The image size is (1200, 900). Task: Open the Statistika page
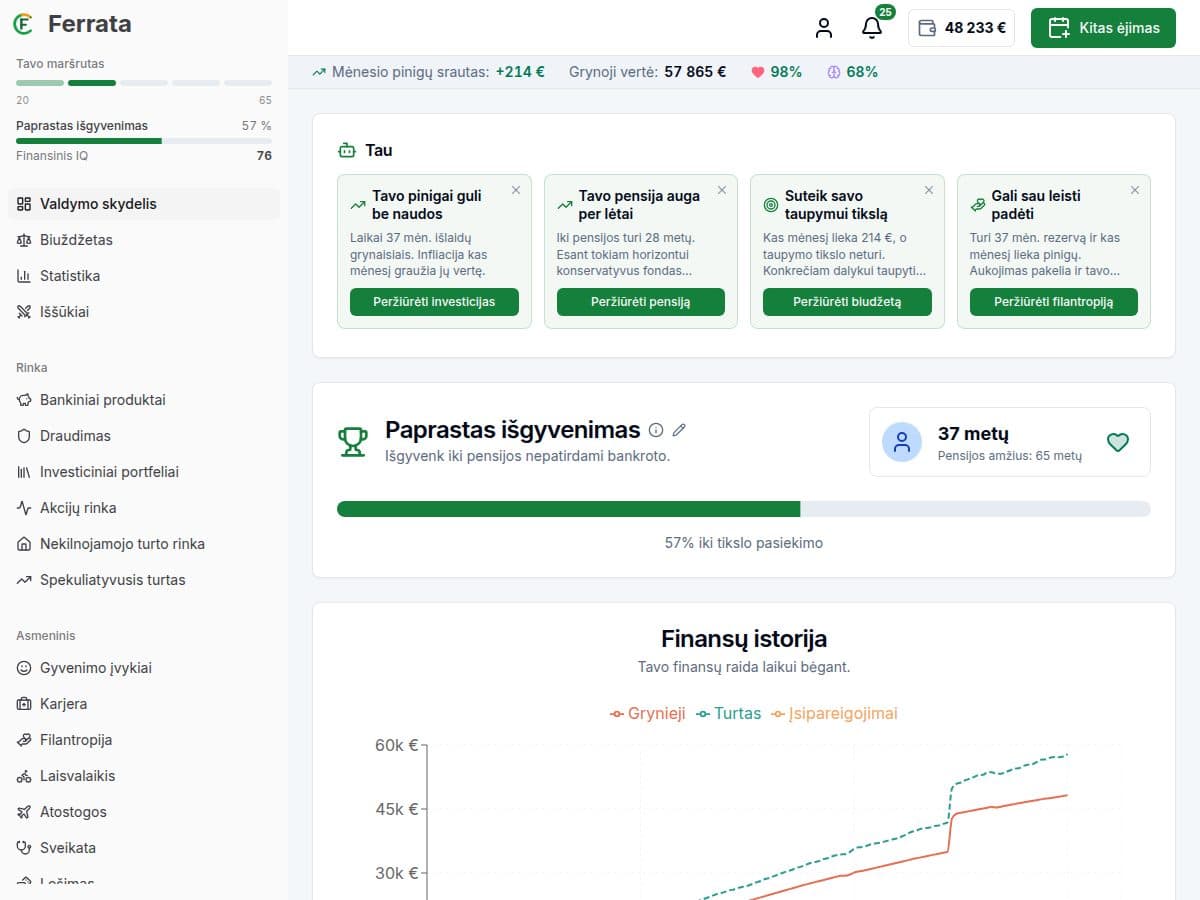pyautogui.click(x=144, y=276)
